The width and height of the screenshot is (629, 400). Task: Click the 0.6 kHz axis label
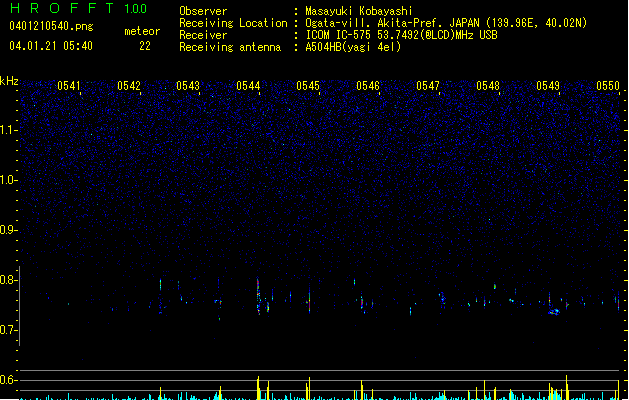click(8, 380)
